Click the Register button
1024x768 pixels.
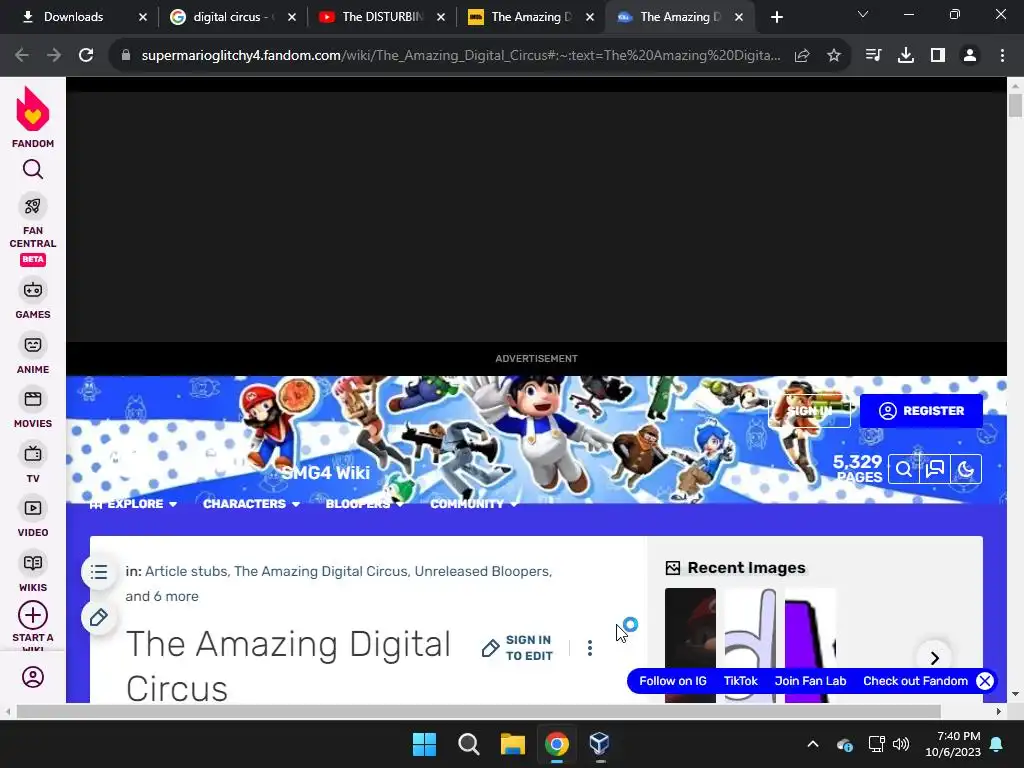[921, 411]
